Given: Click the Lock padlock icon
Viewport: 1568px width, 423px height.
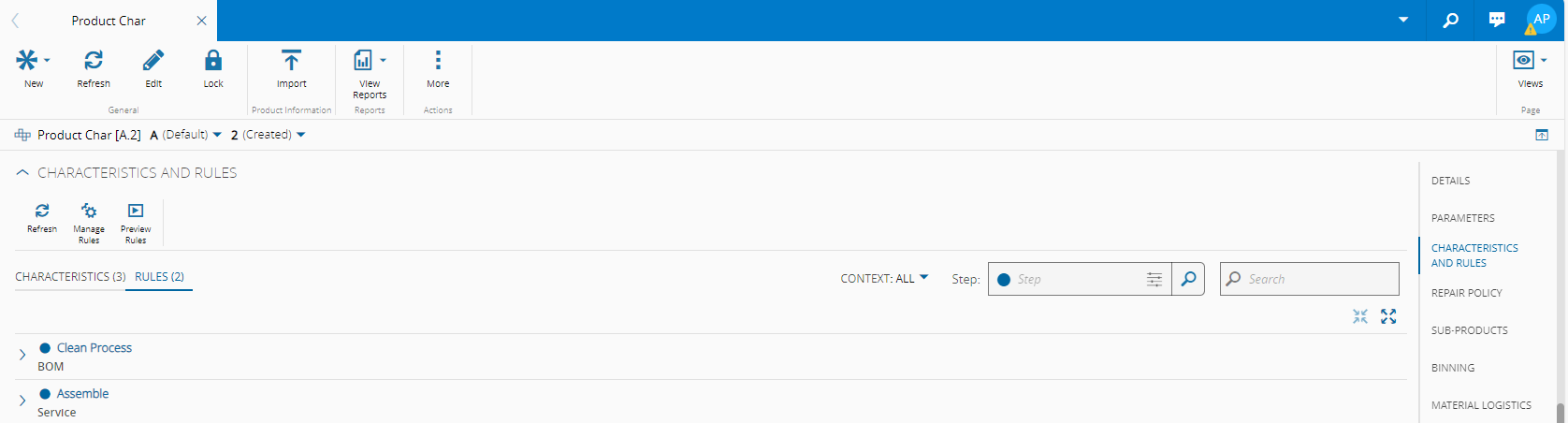Looking at the screenshot, I should click(213, 62).
